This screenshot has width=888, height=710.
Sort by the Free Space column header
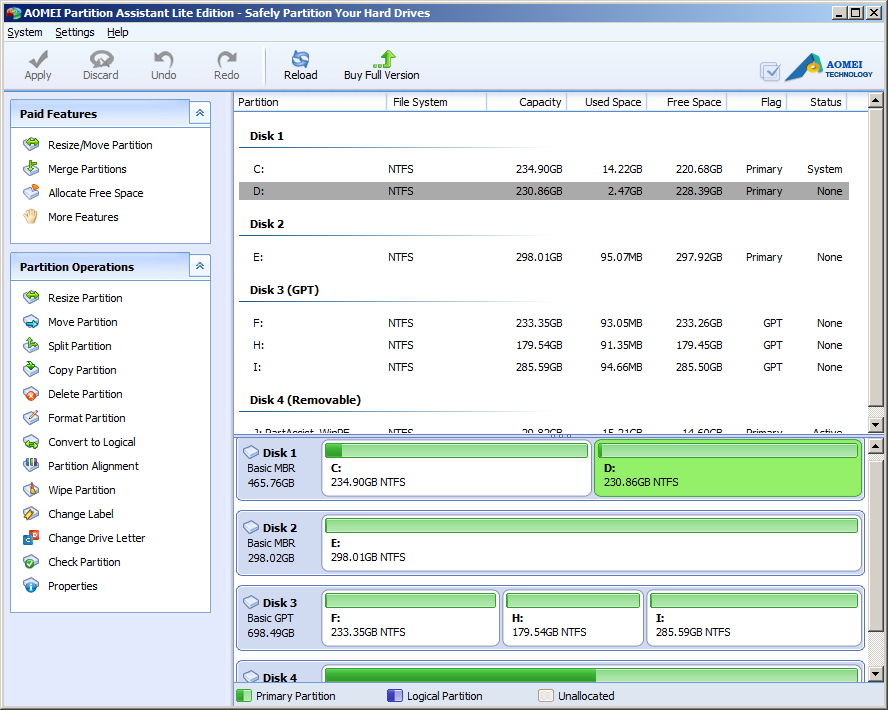[687, 102]
